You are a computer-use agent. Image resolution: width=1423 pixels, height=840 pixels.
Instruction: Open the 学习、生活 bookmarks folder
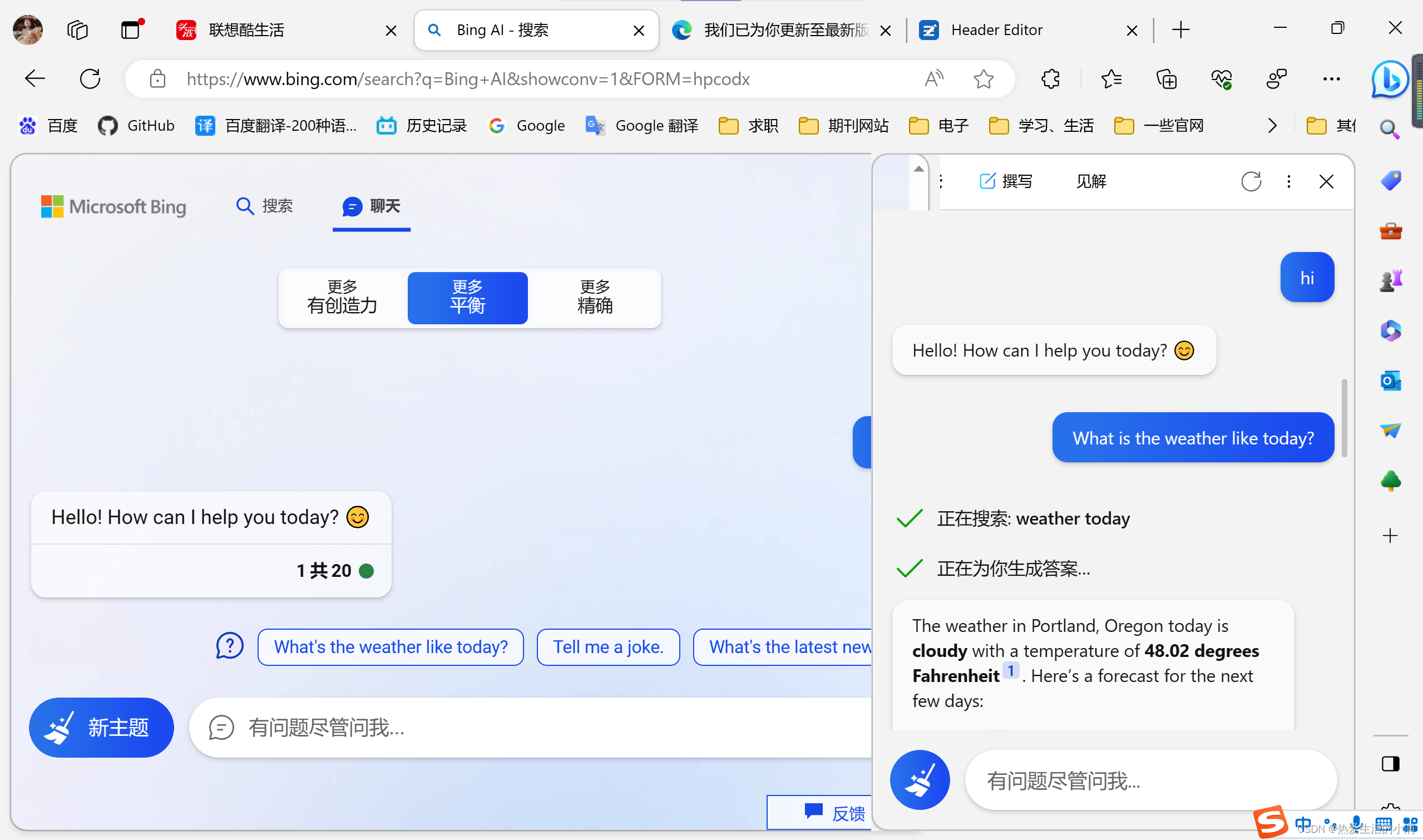point(1041,125)
